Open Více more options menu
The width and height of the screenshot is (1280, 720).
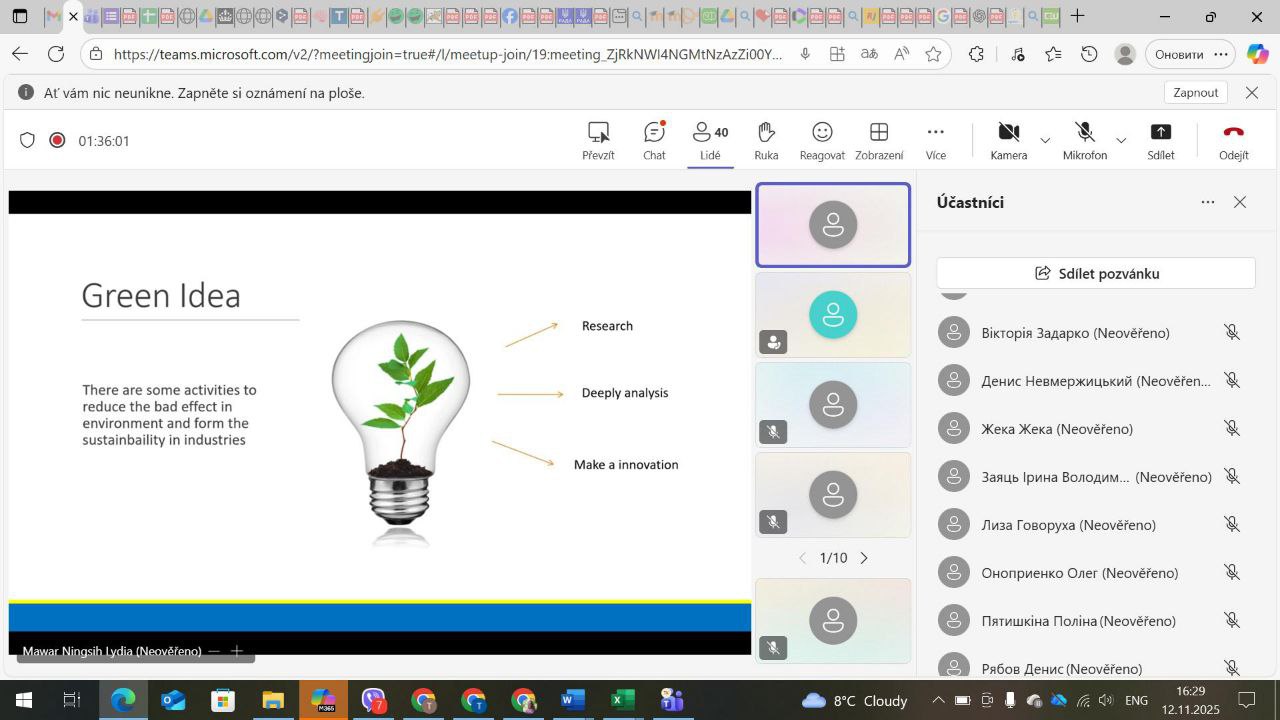[x=935, y=140]
